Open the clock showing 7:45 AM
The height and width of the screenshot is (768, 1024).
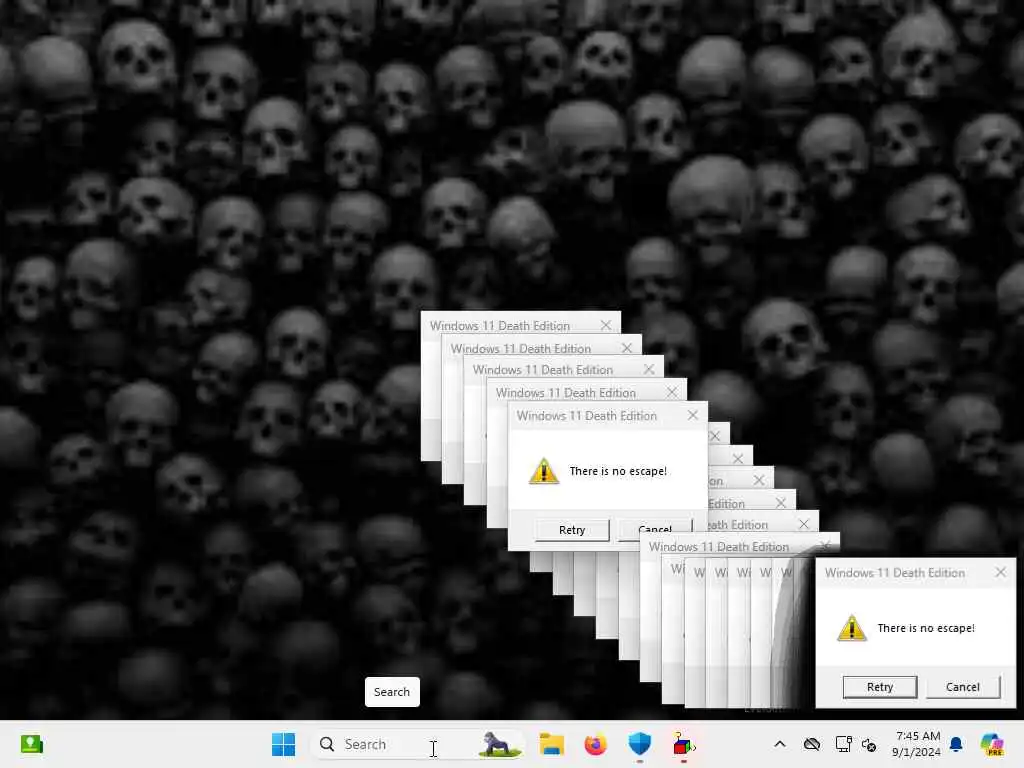pos(918,744)
